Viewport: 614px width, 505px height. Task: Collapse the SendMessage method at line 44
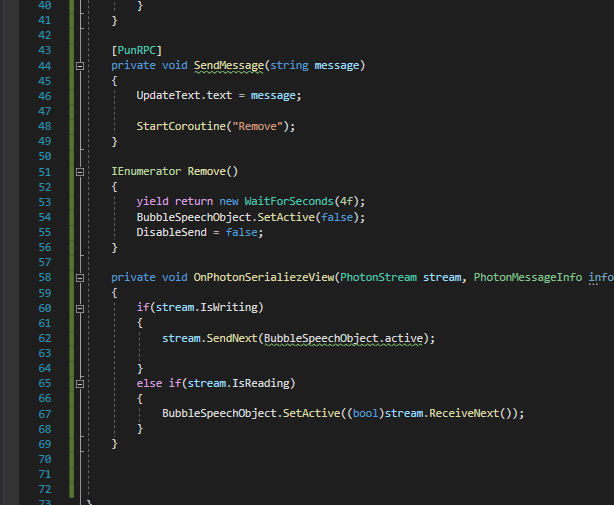80,66
